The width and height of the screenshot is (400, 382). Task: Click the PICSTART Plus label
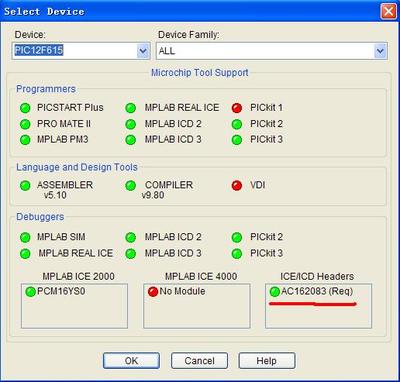(70, 108)
